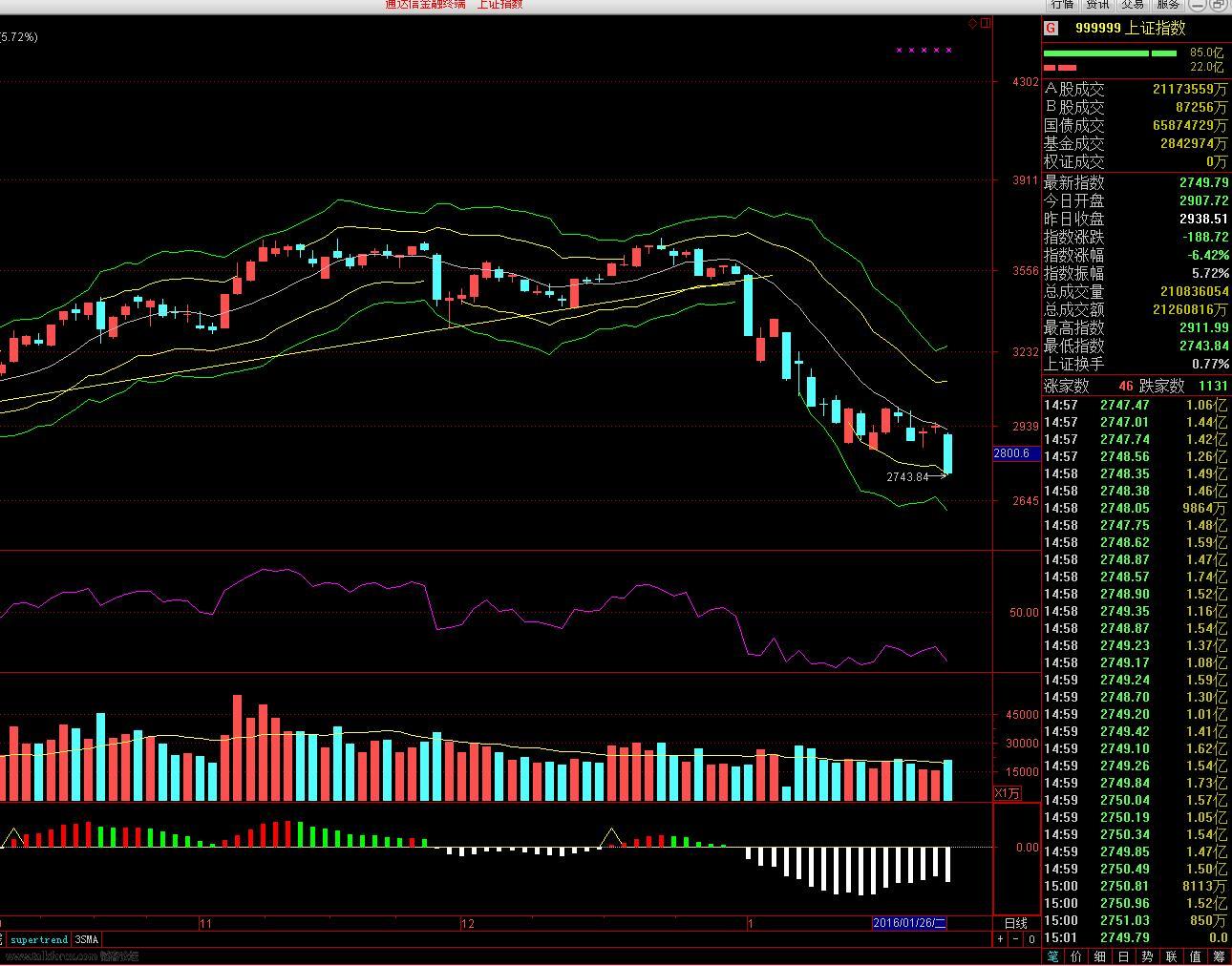Click the 999999 上证指数 title
Screen dimensions: 1232x966
(1130, 29)
